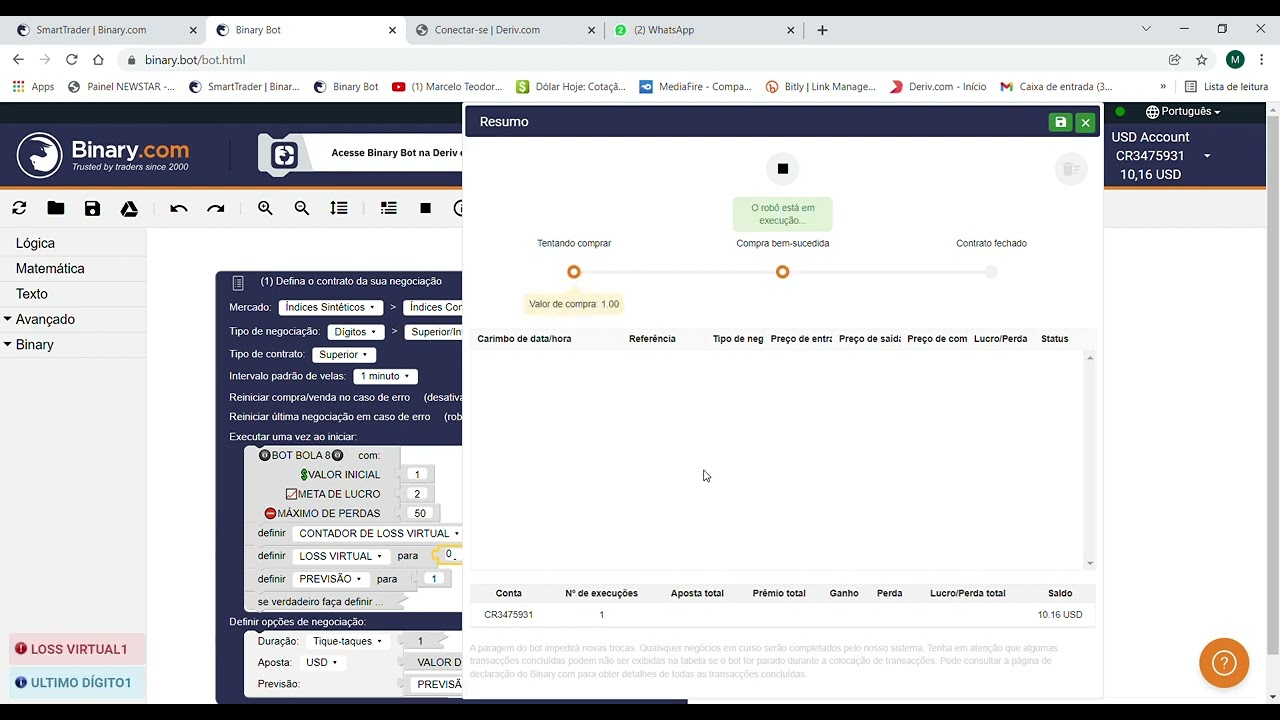Open the Tipo de negociação Dígitos dropdown
The width and height of the screenshot is (1280, 720).
(356, 332)
